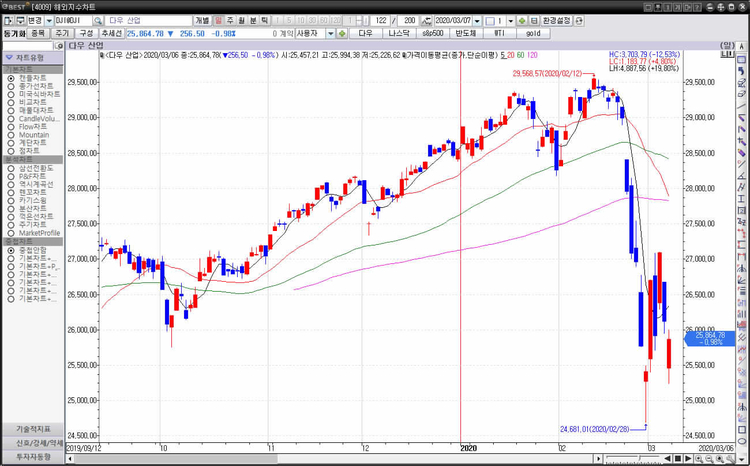Select P&F차트 analysis chart
This screenshot has height=466, width=750.
[x=33, y=177]
